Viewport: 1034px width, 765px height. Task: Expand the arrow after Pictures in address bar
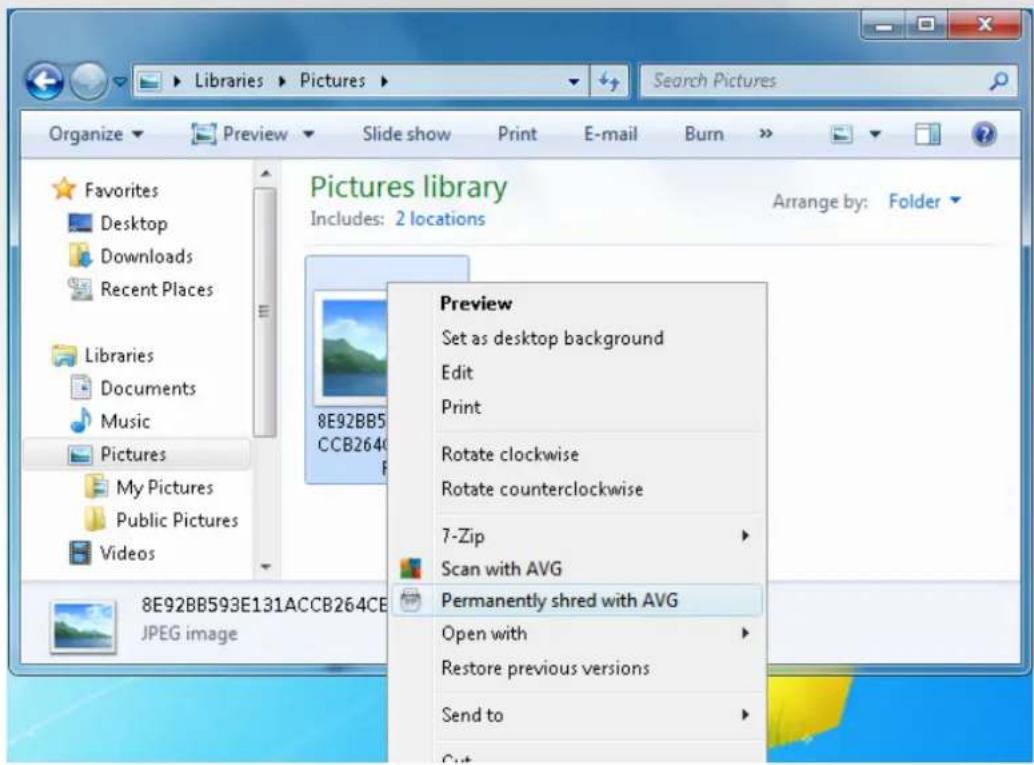coord(384,81)
